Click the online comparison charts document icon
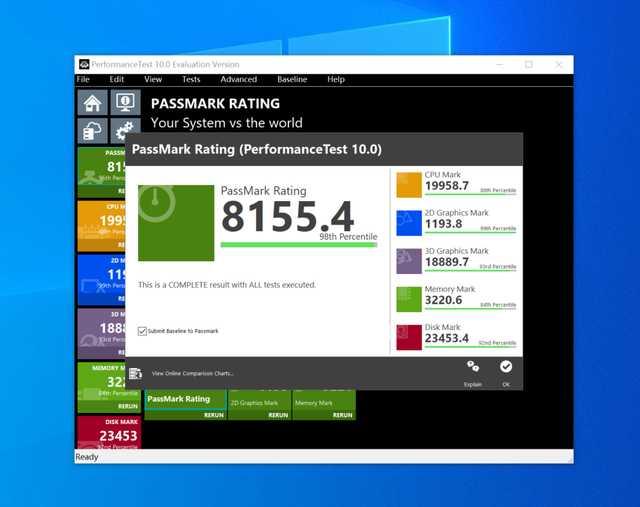This screenshot has height=507, width=640. [135, 373]
